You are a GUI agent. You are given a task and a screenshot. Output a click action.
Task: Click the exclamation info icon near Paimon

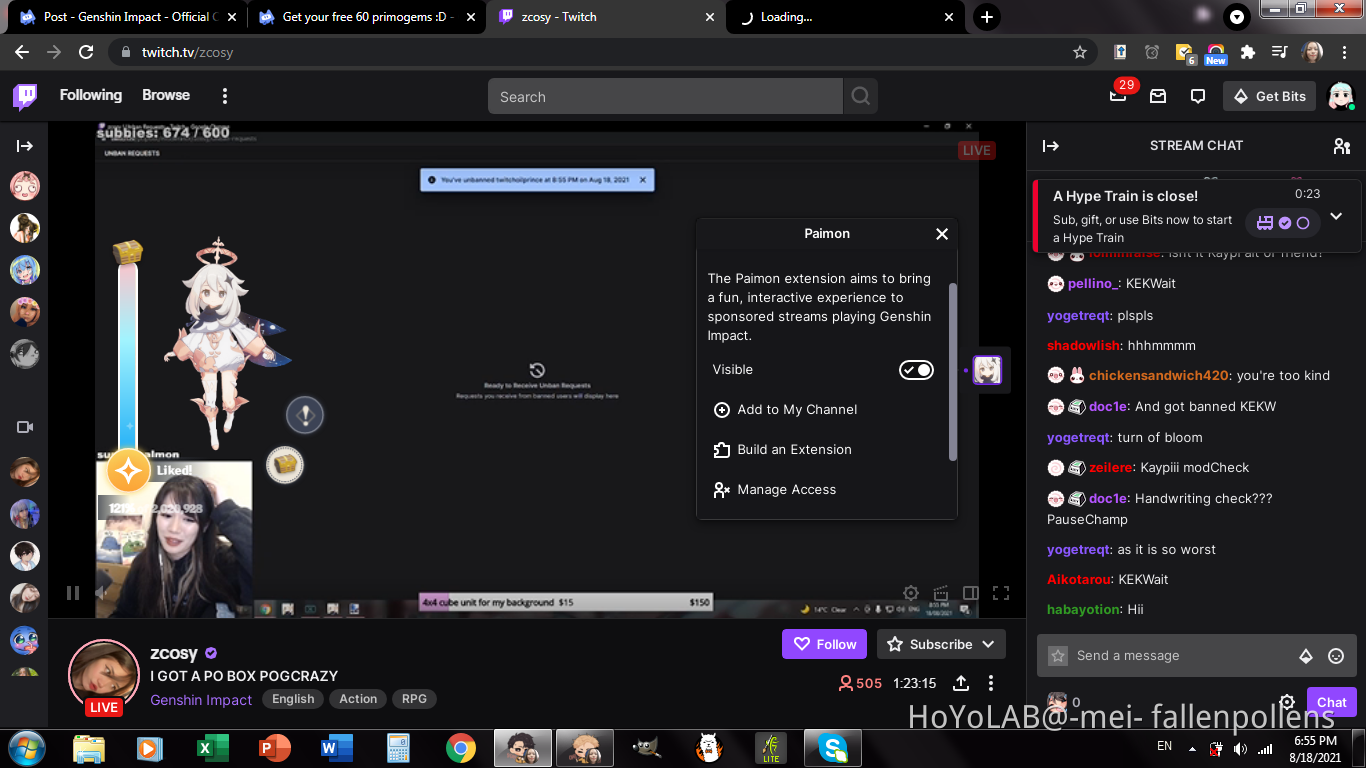(x=305, y=414)
